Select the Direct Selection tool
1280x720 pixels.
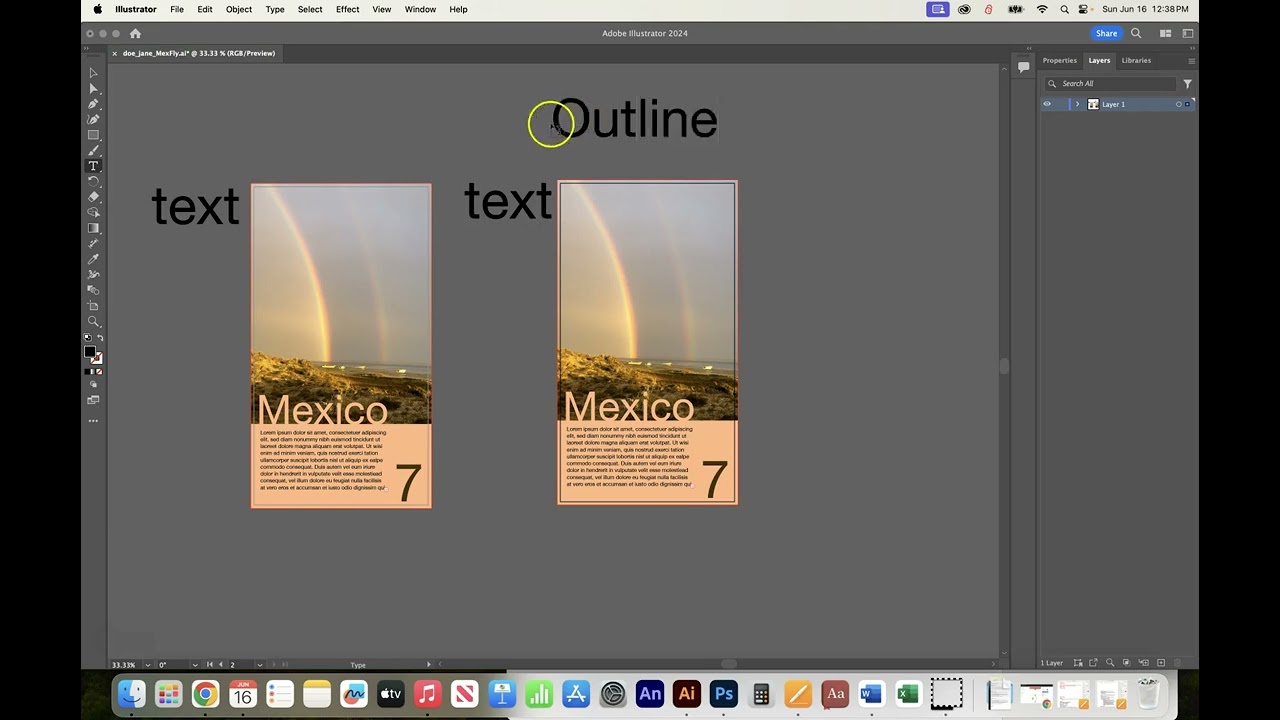pos(93,89)
